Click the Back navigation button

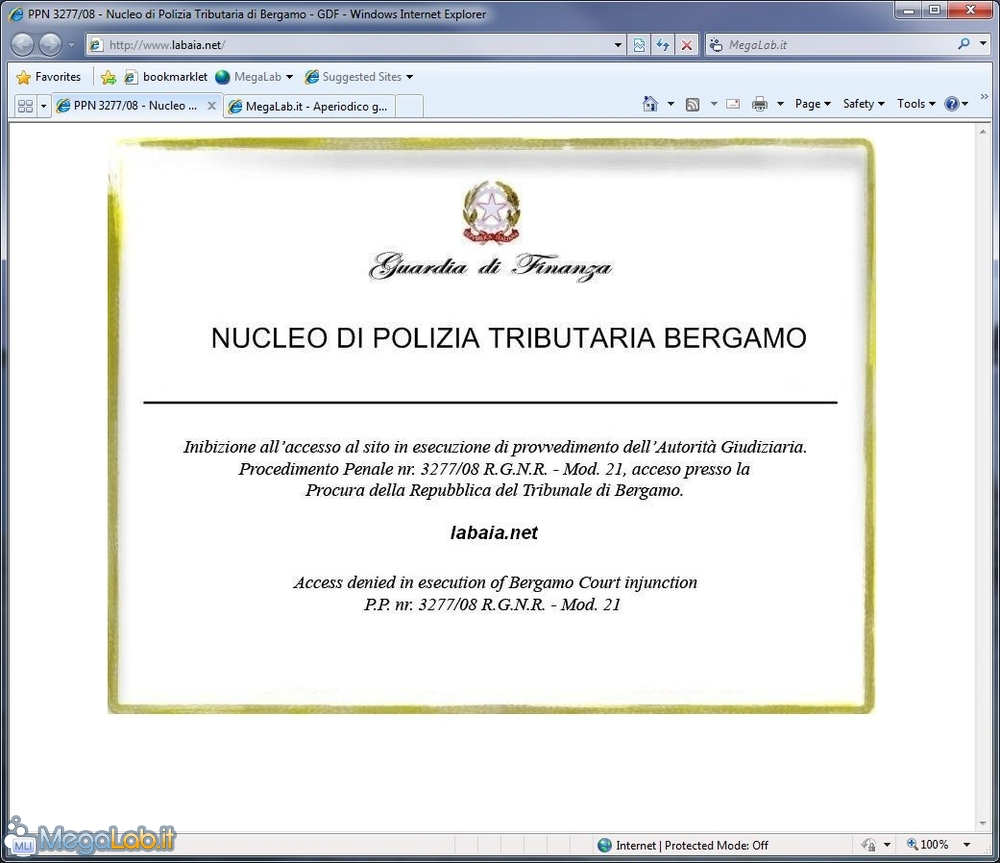click(22, 45)
